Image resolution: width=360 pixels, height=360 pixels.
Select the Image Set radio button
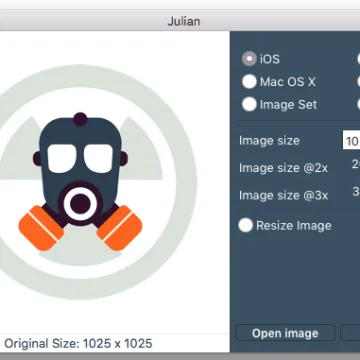249,104
